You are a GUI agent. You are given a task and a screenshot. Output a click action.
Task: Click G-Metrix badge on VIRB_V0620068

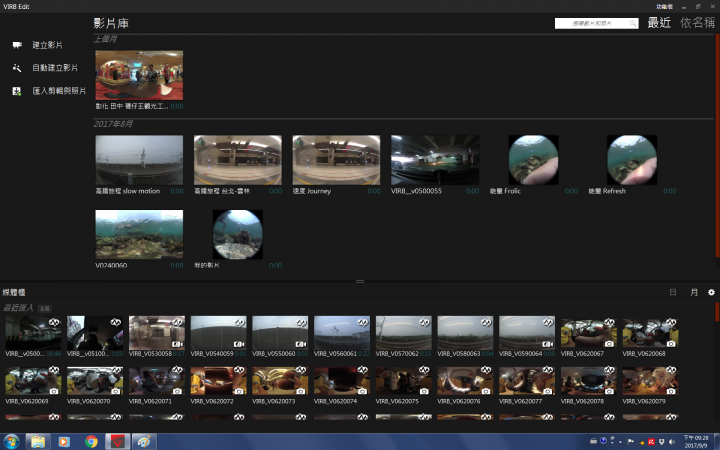(671, 323)
